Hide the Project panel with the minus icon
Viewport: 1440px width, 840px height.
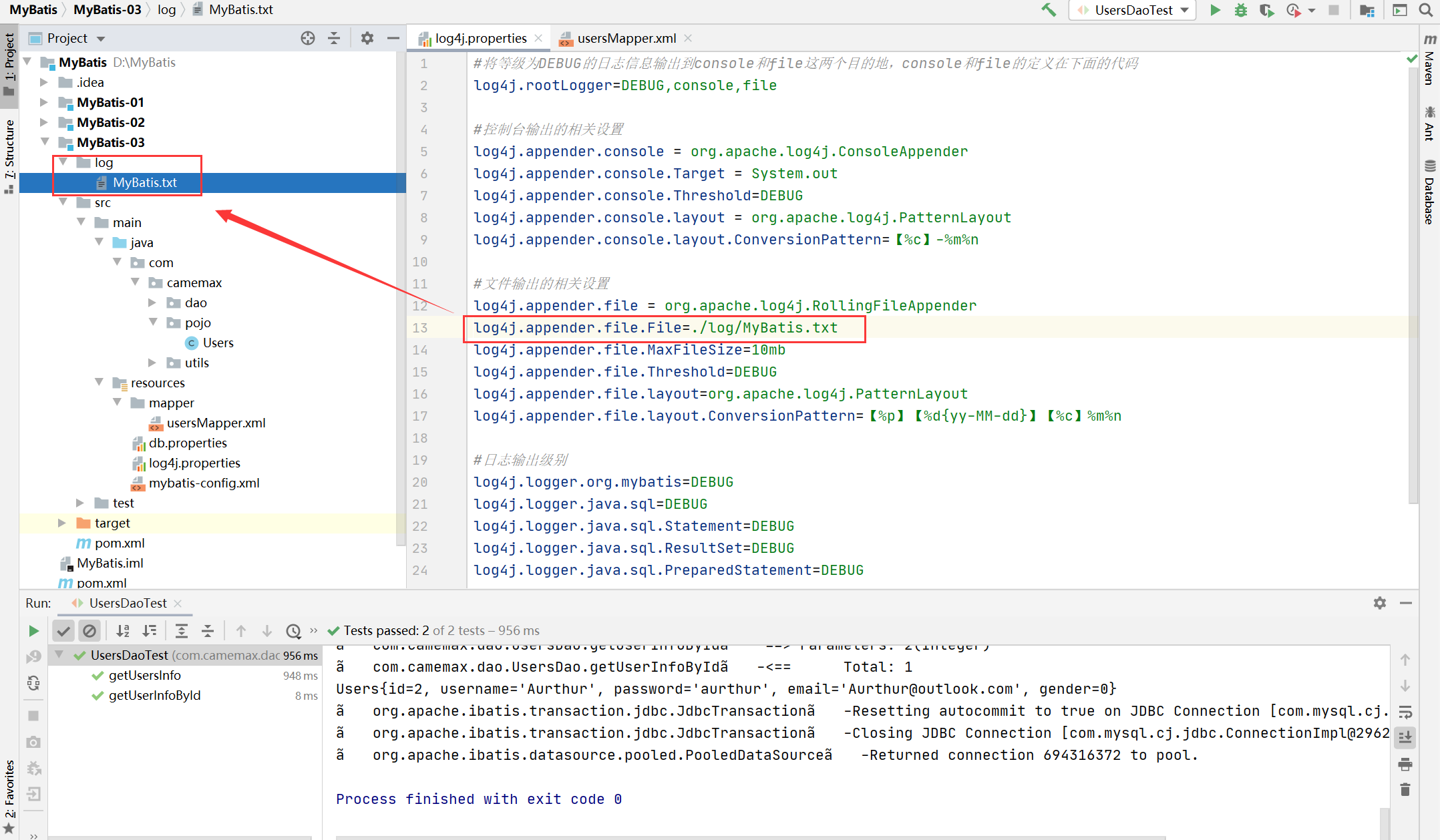click(x=393, y=38)
